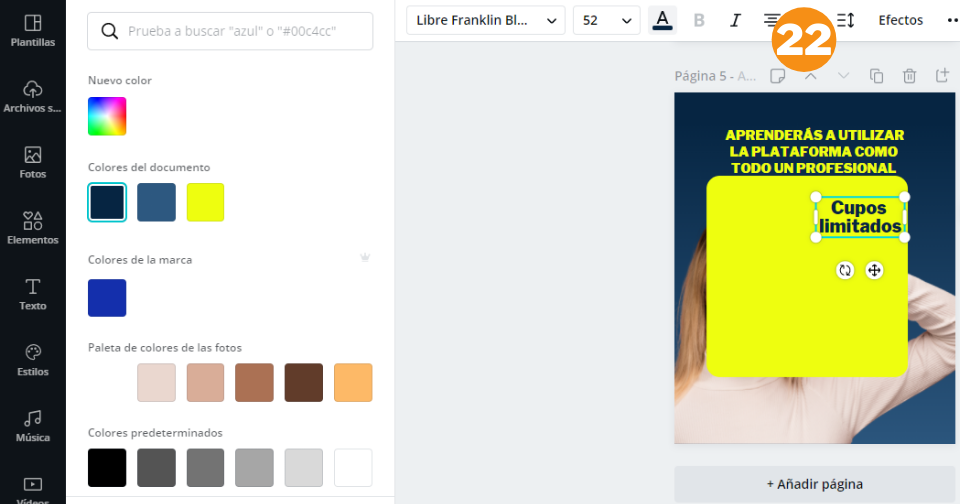
Task: Select the royal blue brand color
Action: (x=107, y=298)
